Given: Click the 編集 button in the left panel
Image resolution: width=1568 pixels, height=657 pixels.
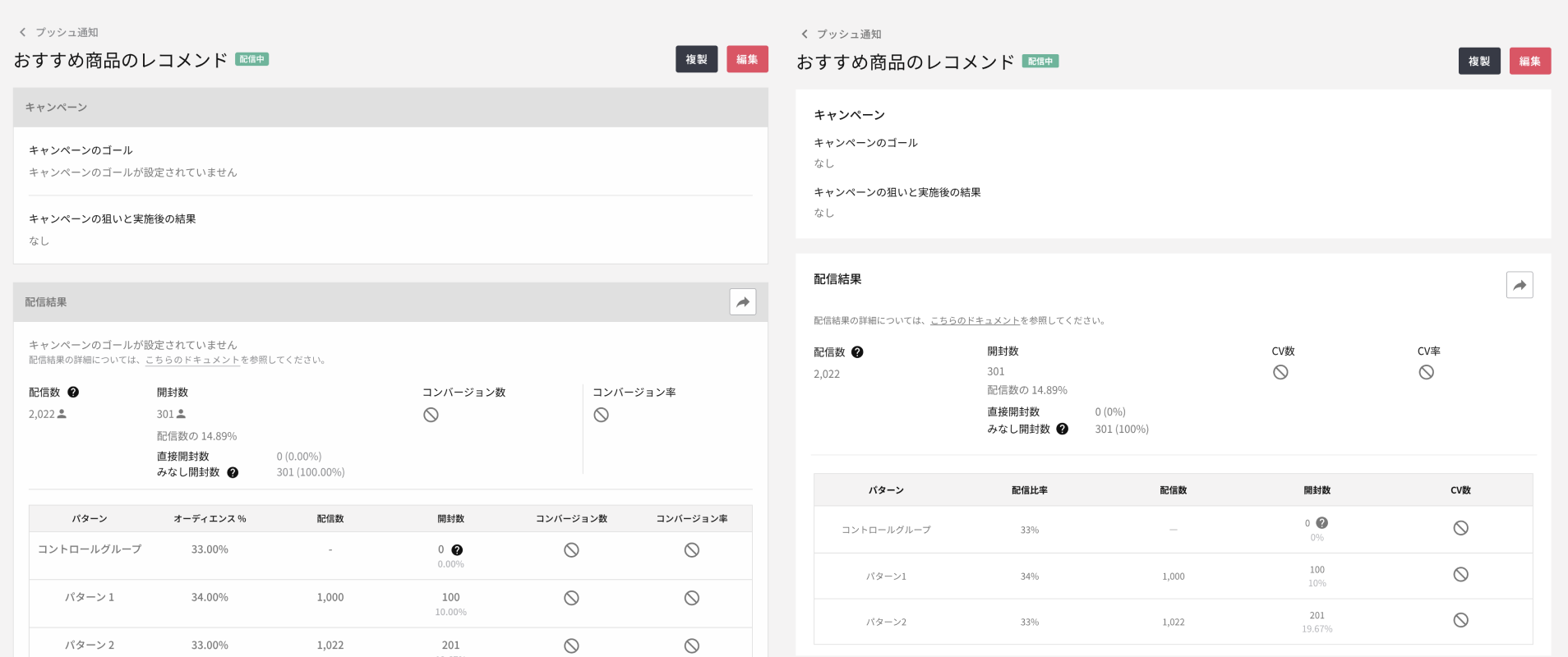Looking at the screenshot, I should [x=747, y=59].
